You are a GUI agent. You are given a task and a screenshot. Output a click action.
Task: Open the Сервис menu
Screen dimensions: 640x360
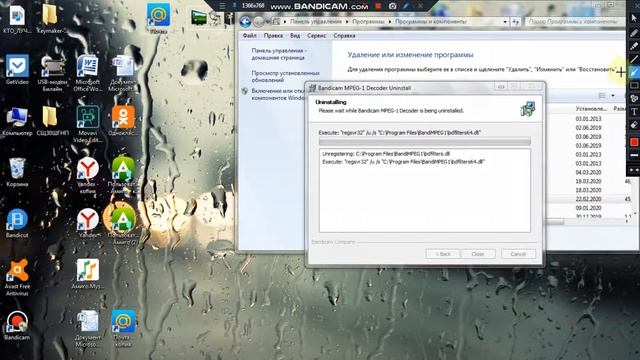316,36
